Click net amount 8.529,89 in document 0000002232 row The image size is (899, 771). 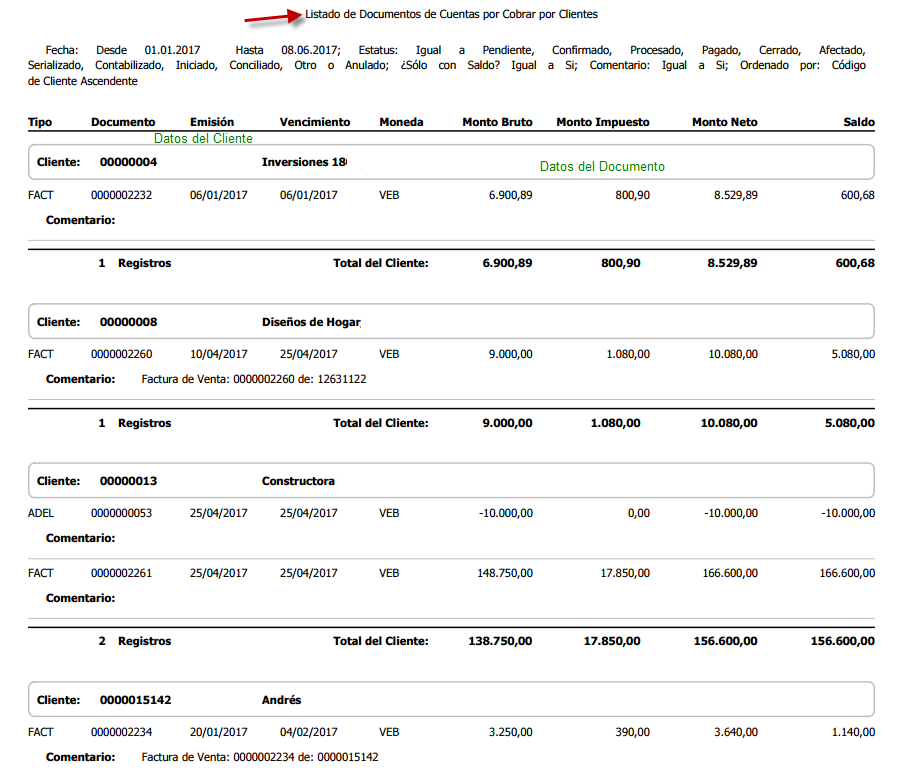(x=736, y=195)
